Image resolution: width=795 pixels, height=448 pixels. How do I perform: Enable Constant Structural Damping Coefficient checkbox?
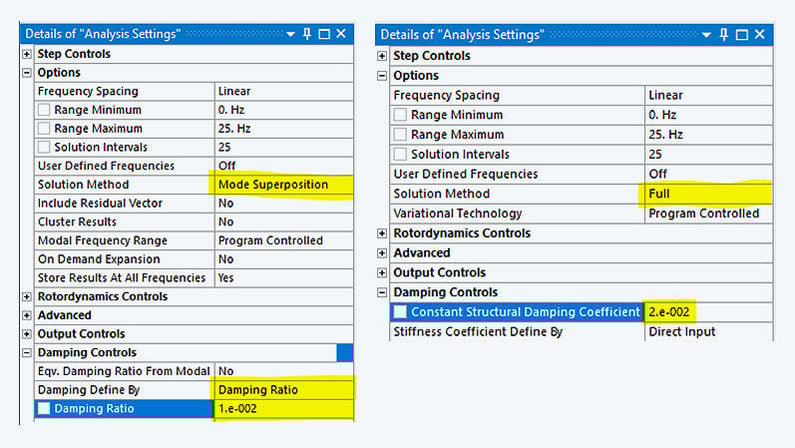pos(400,312)
